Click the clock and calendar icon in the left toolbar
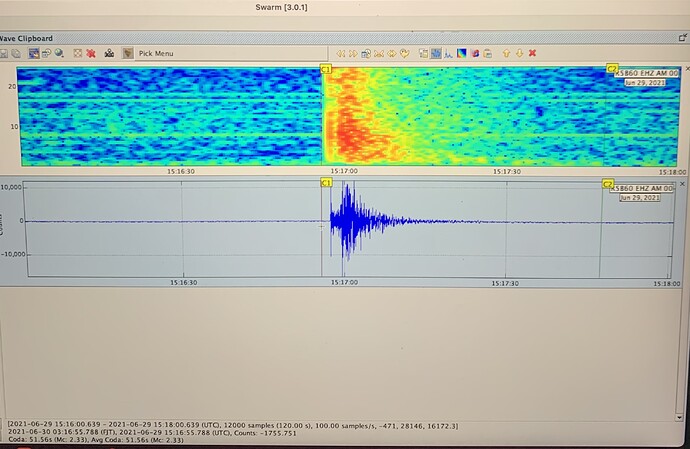The width and height of the screenshot is (690, 449). click(46, 54)
